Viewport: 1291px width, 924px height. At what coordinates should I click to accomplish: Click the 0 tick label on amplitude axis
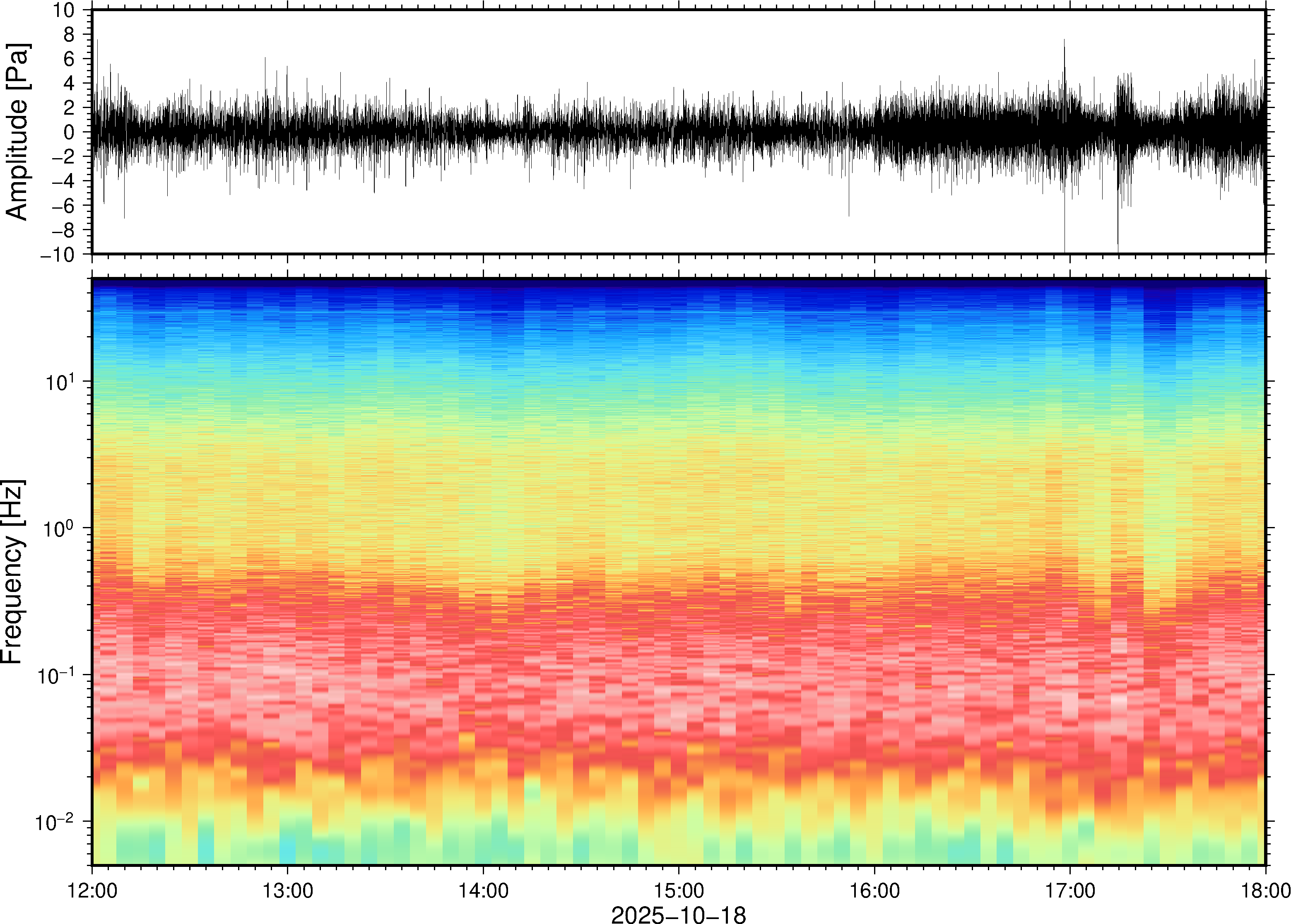(69, 132)
